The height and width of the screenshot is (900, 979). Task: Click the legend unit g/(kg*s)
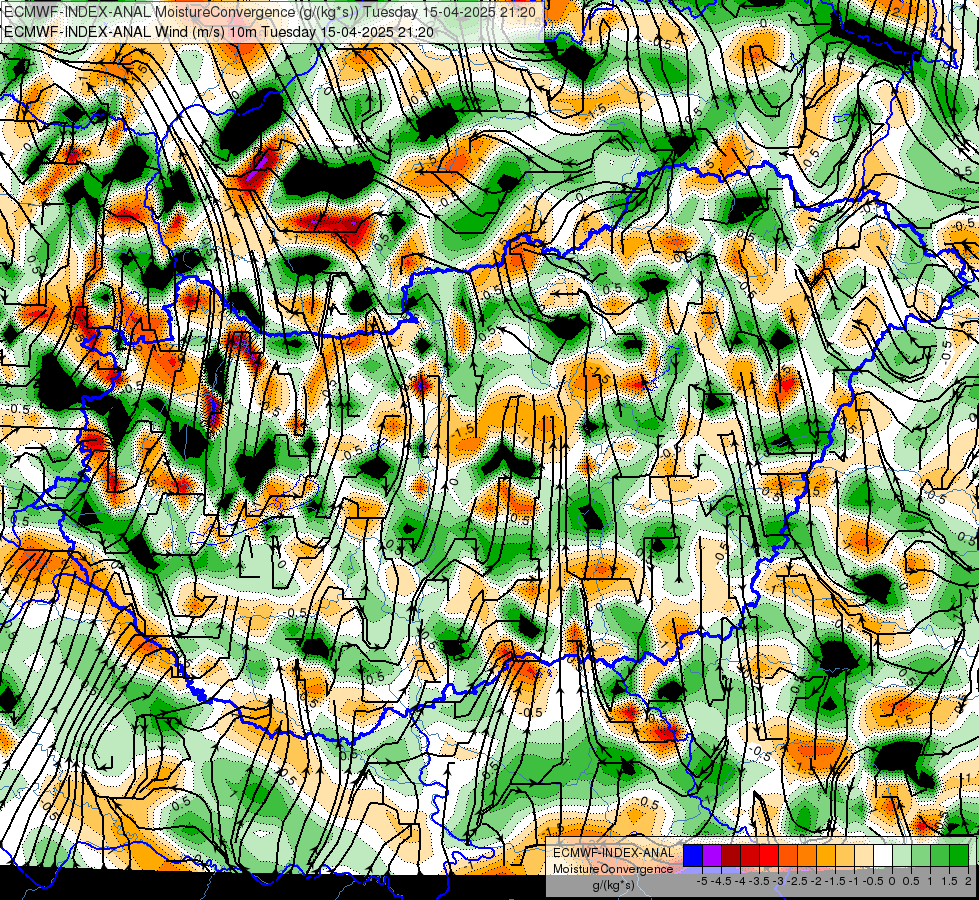(613, 886)
